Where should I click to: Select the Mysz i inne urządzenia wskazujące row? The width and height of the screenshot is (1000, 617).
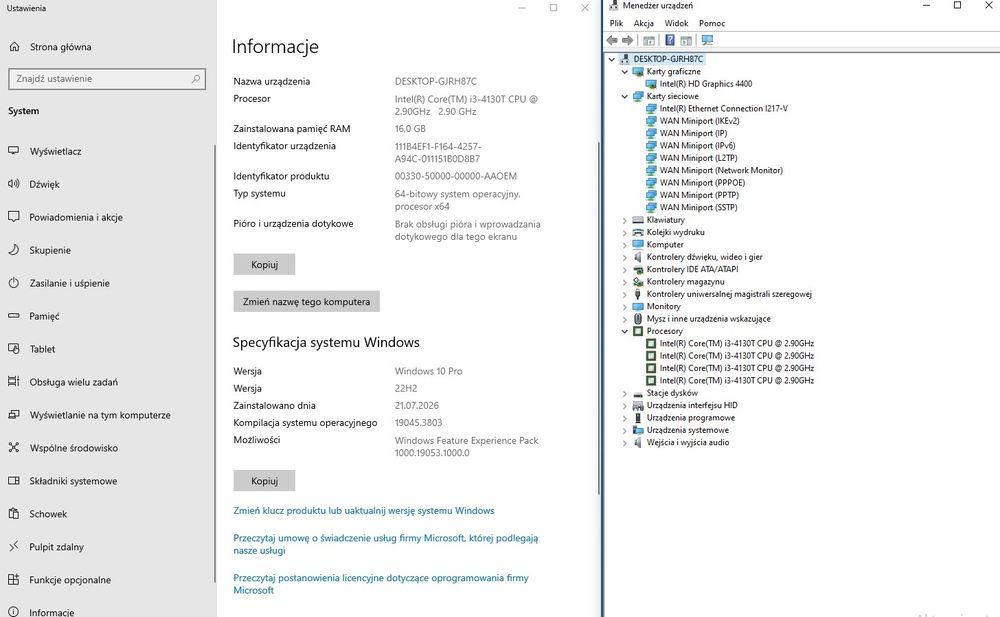click(708, 318)
